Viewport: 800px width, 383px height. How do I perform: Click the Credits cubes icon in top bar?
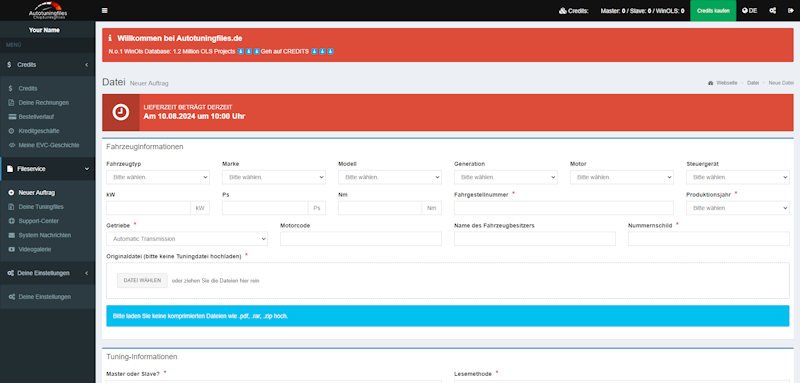[x=563, y=11]
